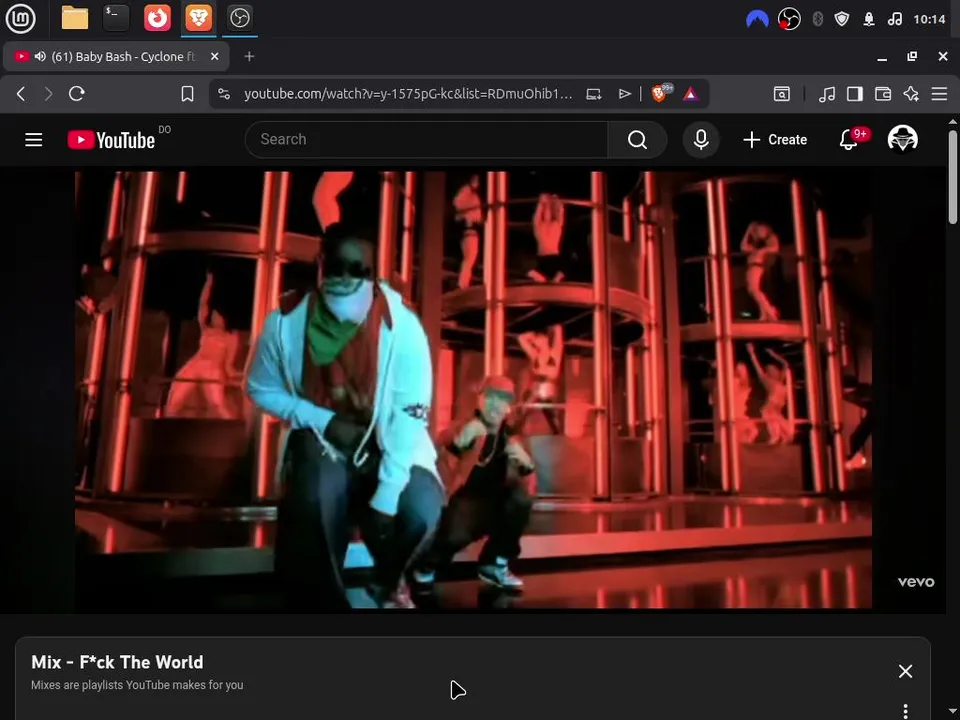Click the Create button
The image size is (960, 720).
(x=775, y=140)
